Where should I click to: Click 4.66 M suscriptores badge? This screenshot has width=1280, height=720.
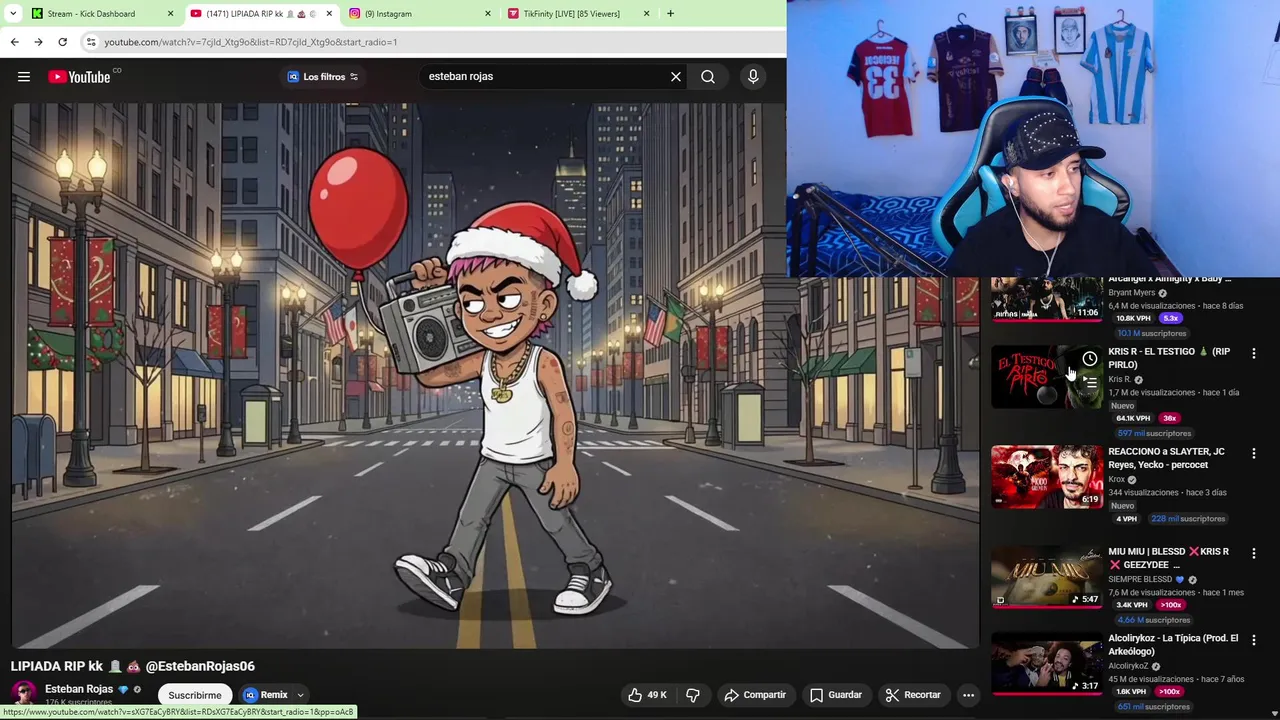click(1154, 621)
